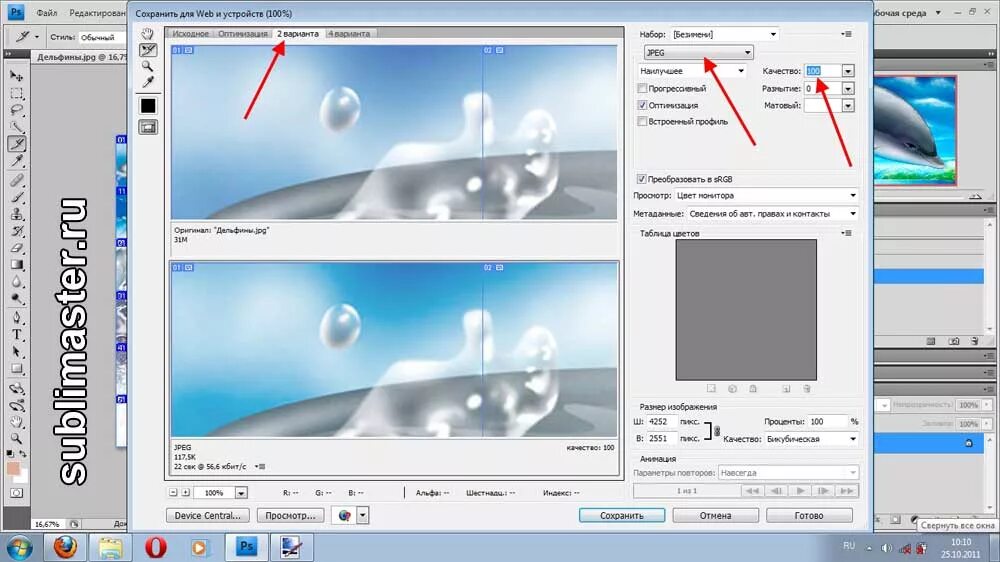This screenshot has width=1000, height=562.
Task: Select the Zoom tool in the Save for Web dialog
Action: [148, 66]
